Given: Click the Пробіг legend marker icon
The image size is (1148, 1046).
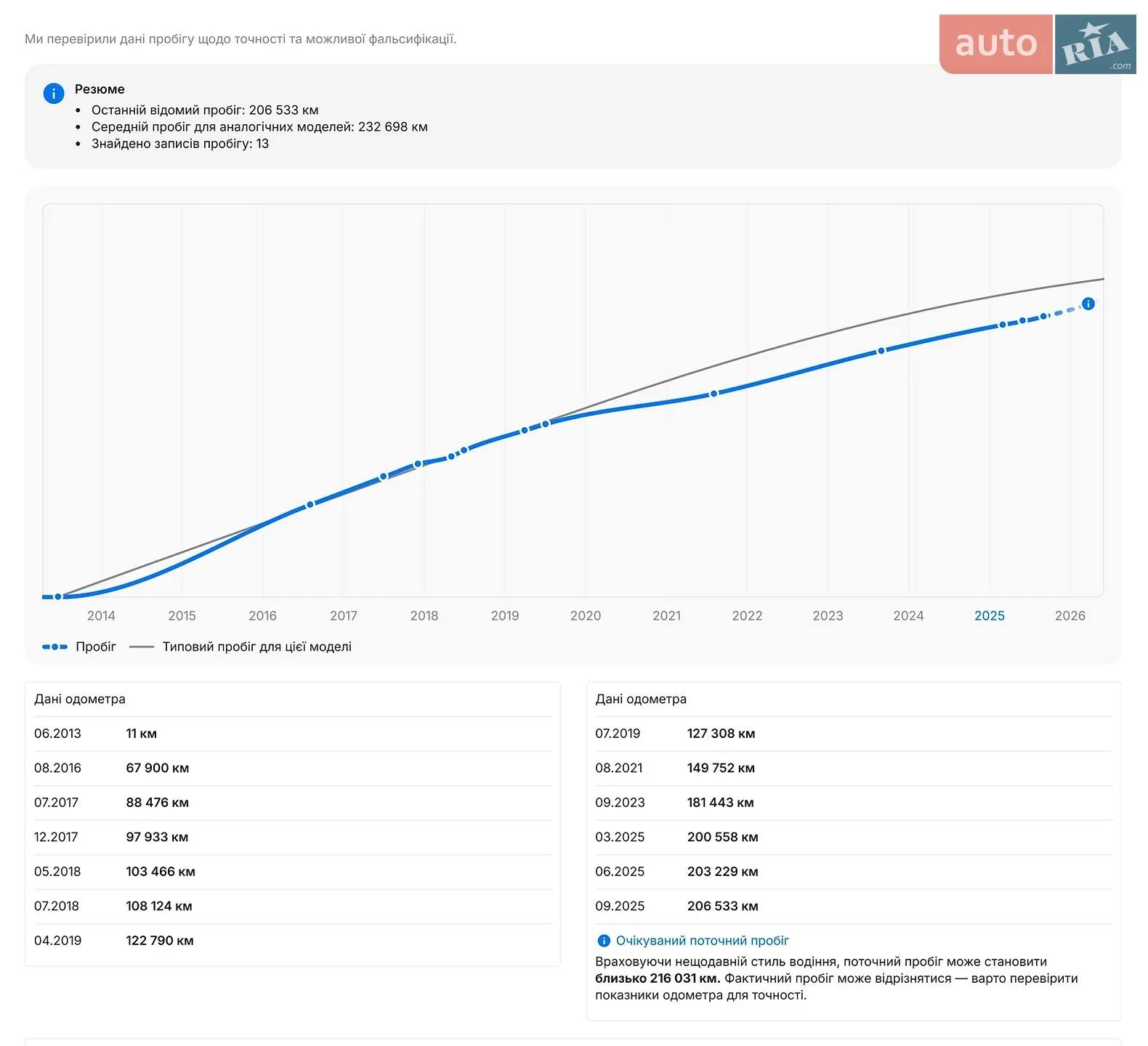Looking at the screenshot, I should coord(54,646).
